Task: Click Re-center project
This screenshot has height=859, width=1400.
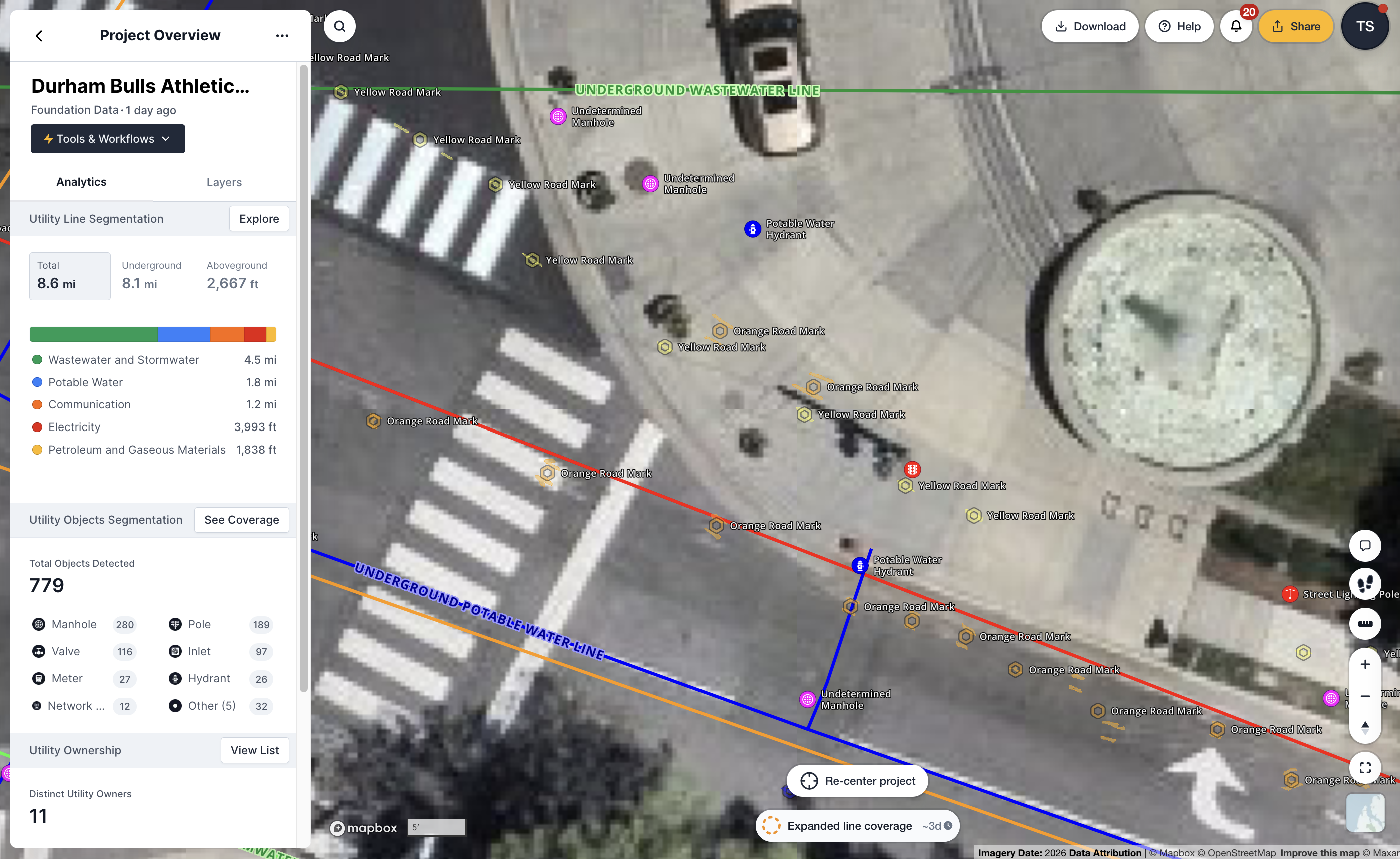Action: pyautogui.click(x=858, y=781)
